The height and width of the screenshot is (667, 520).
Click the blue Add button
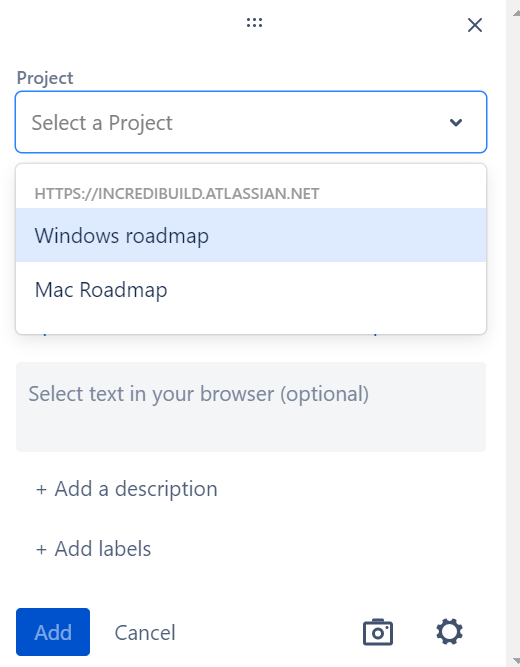pyautogui.click(x=53, y=632)
